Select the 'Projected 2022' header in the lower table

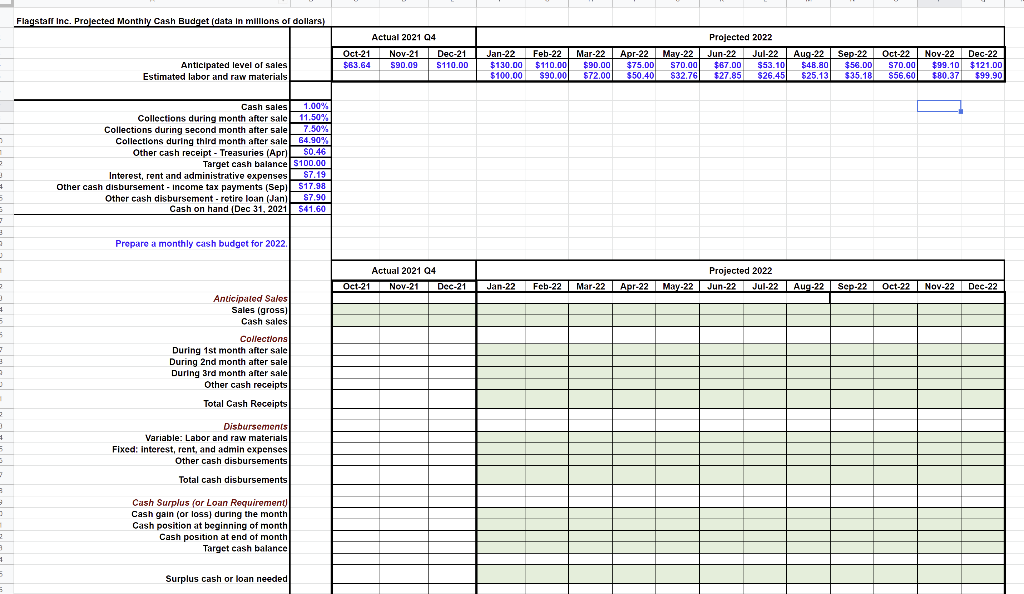coord(740,270)
